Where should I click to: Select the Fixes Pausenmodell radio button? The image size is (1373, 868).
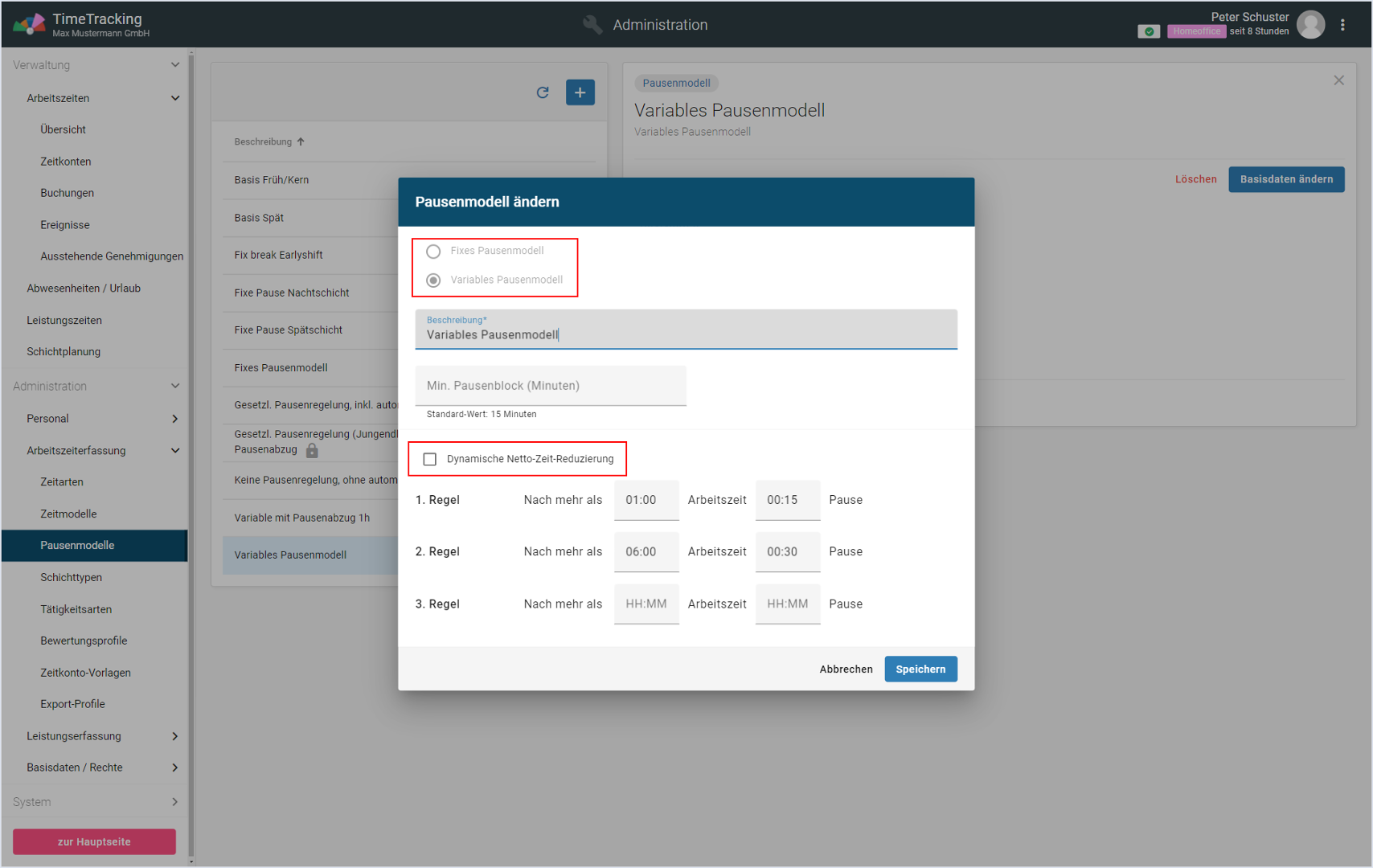coord(433,252)
